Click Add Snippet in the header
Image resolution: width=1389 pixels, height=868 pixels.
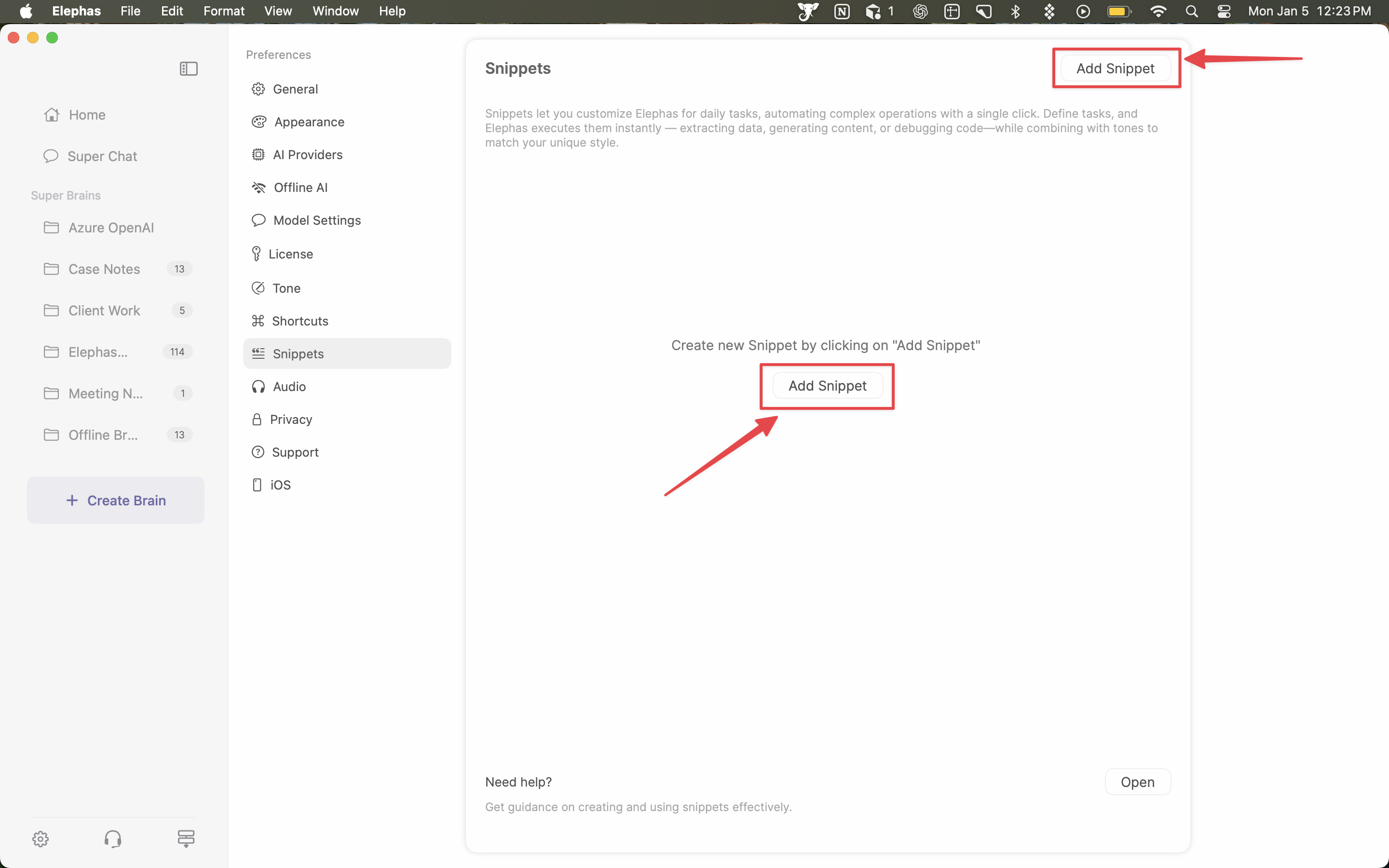tap(1115, 68)
